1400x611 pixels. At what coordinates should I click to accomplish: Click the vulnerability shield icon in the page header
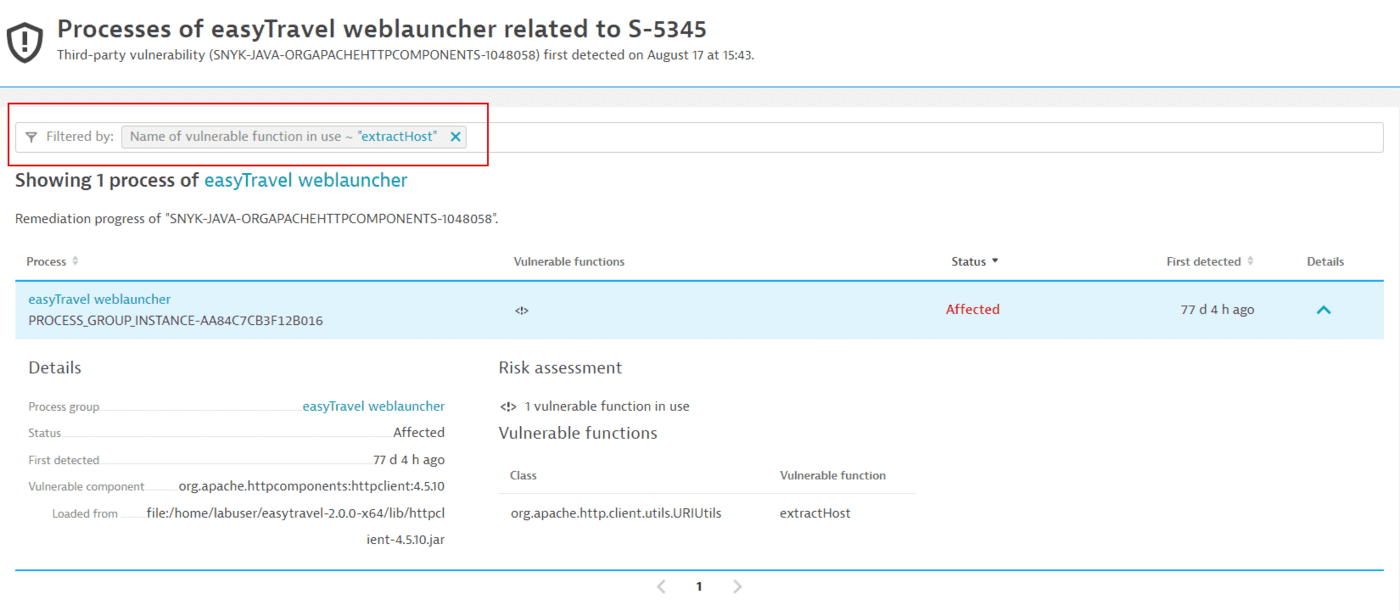pyautogui.click(x=24, y=38)
